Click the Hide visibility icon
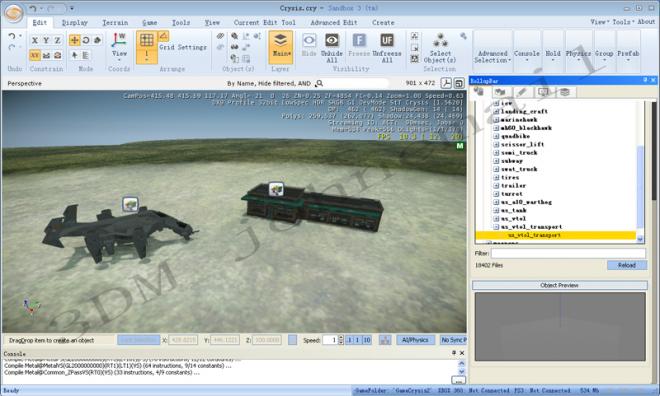 pos(309,40)
